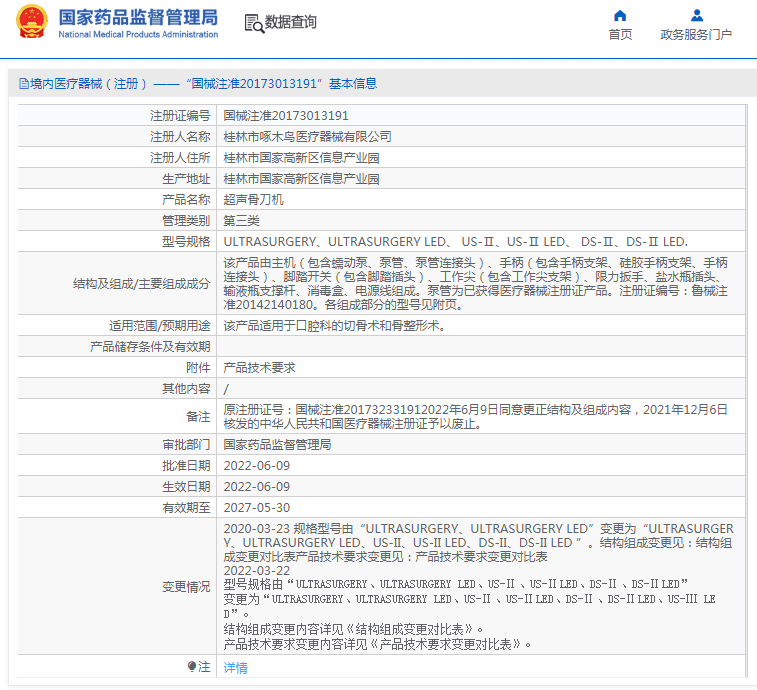Select product name 超声骨刀机
This screenshot has width=757, height=690.
(253, 199)
